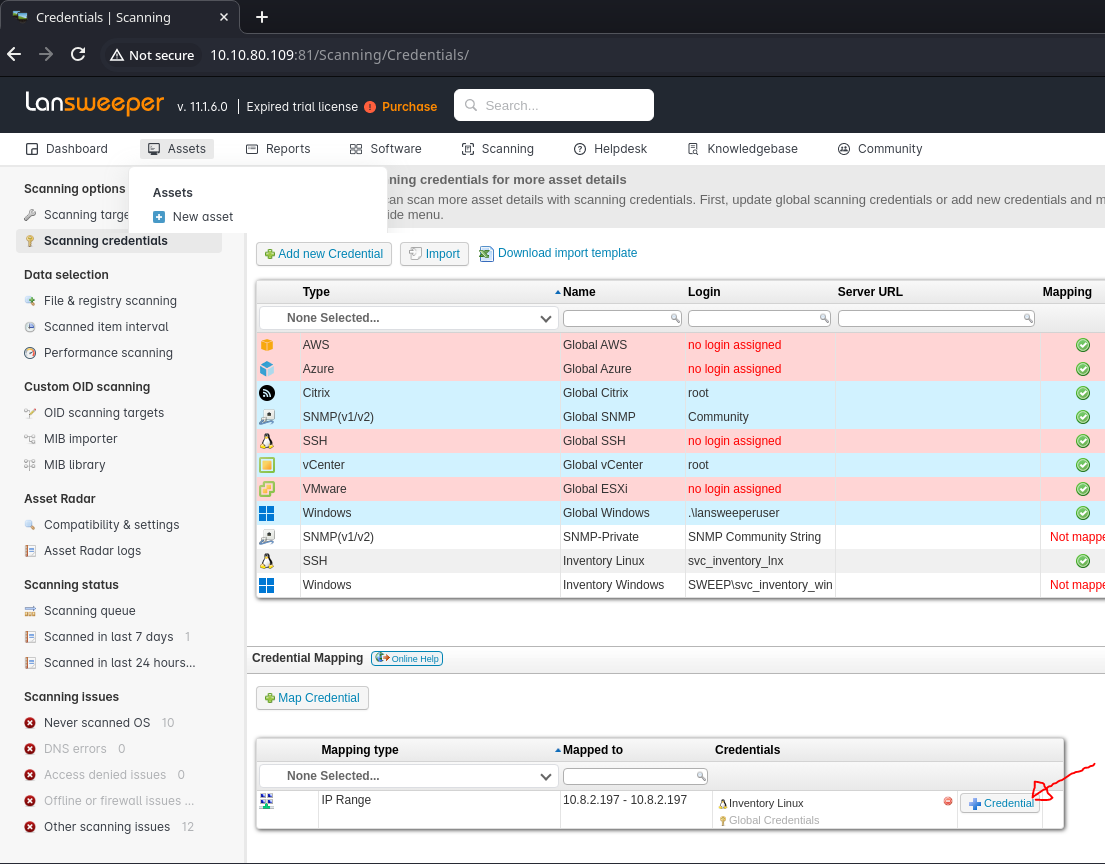Click the Lansweeper logo
The height and width of the screenshot is (864, 1105).
pos(94,104)
